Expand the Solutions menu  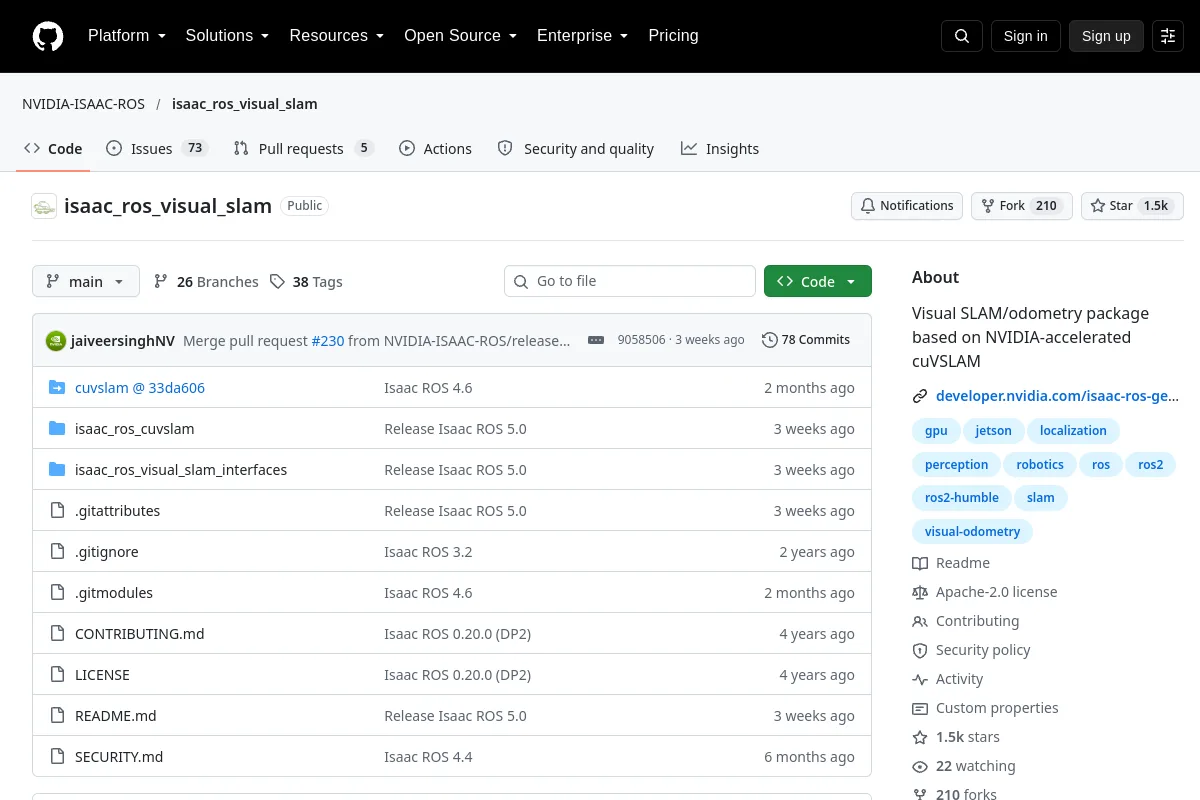[x=227, y=36]
